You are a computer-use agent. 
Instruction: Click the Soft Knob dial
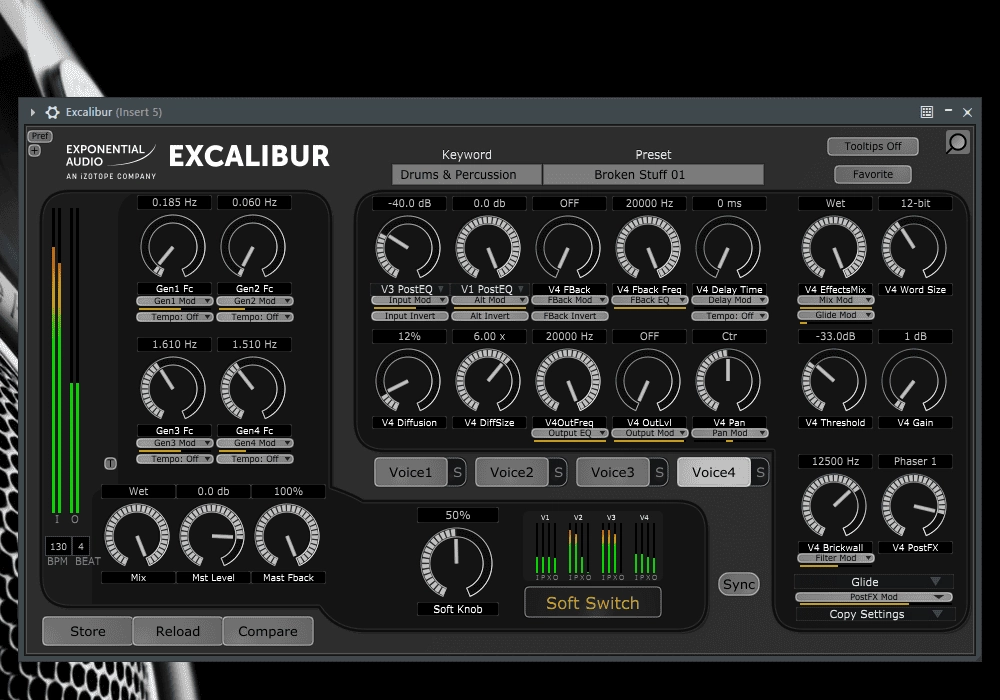457,563
